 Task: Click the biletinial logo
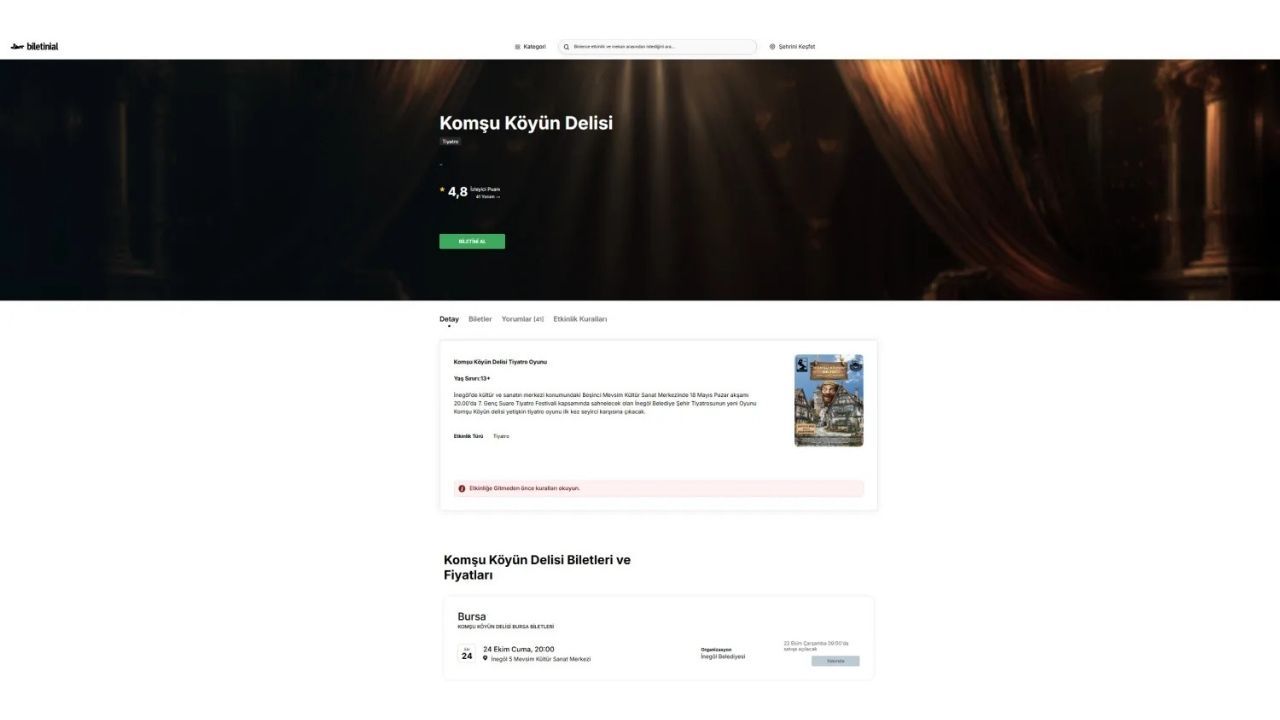35,46
